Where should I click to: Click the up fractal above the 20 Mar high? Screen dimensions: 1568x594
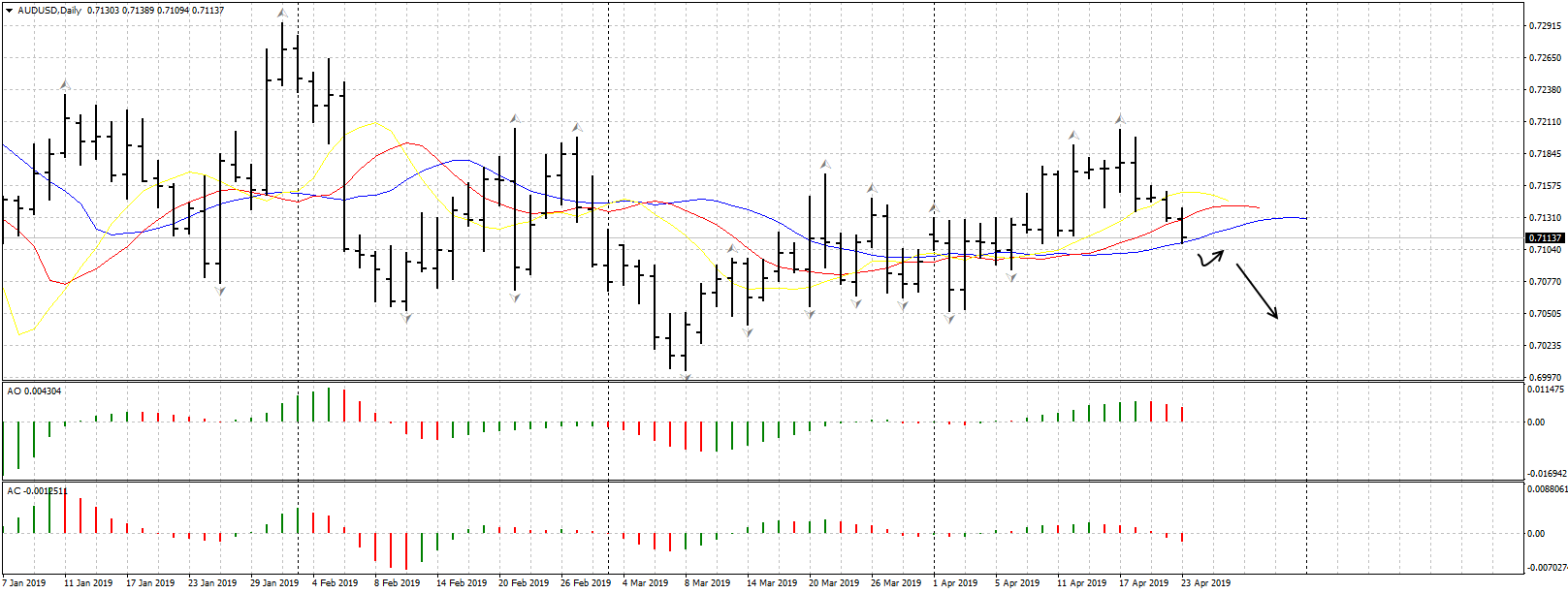[825, 164]
